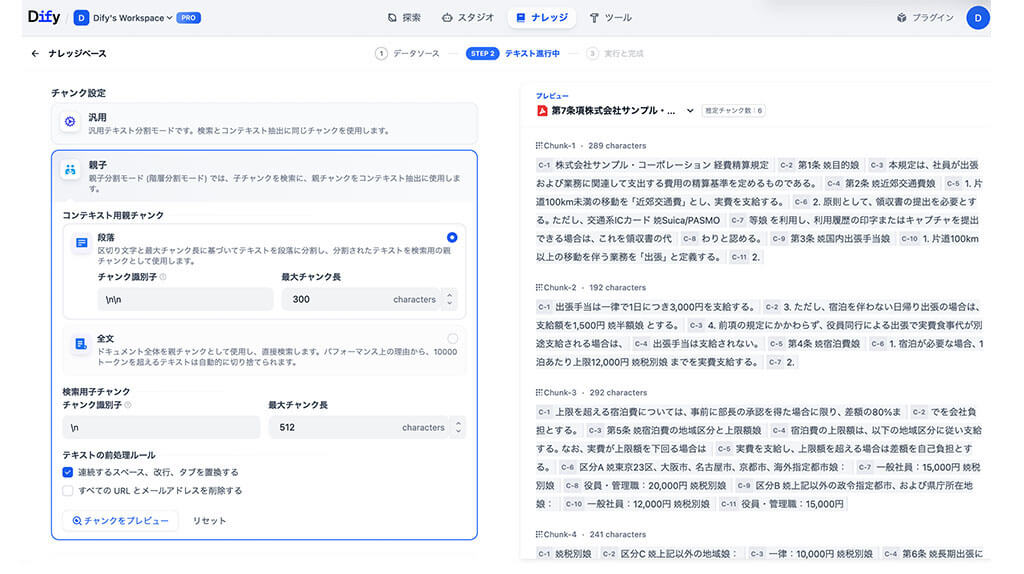Click the stepper on 300 characters field
Viewport: 1024px width, 574px height.
click(x=449, y=299)
